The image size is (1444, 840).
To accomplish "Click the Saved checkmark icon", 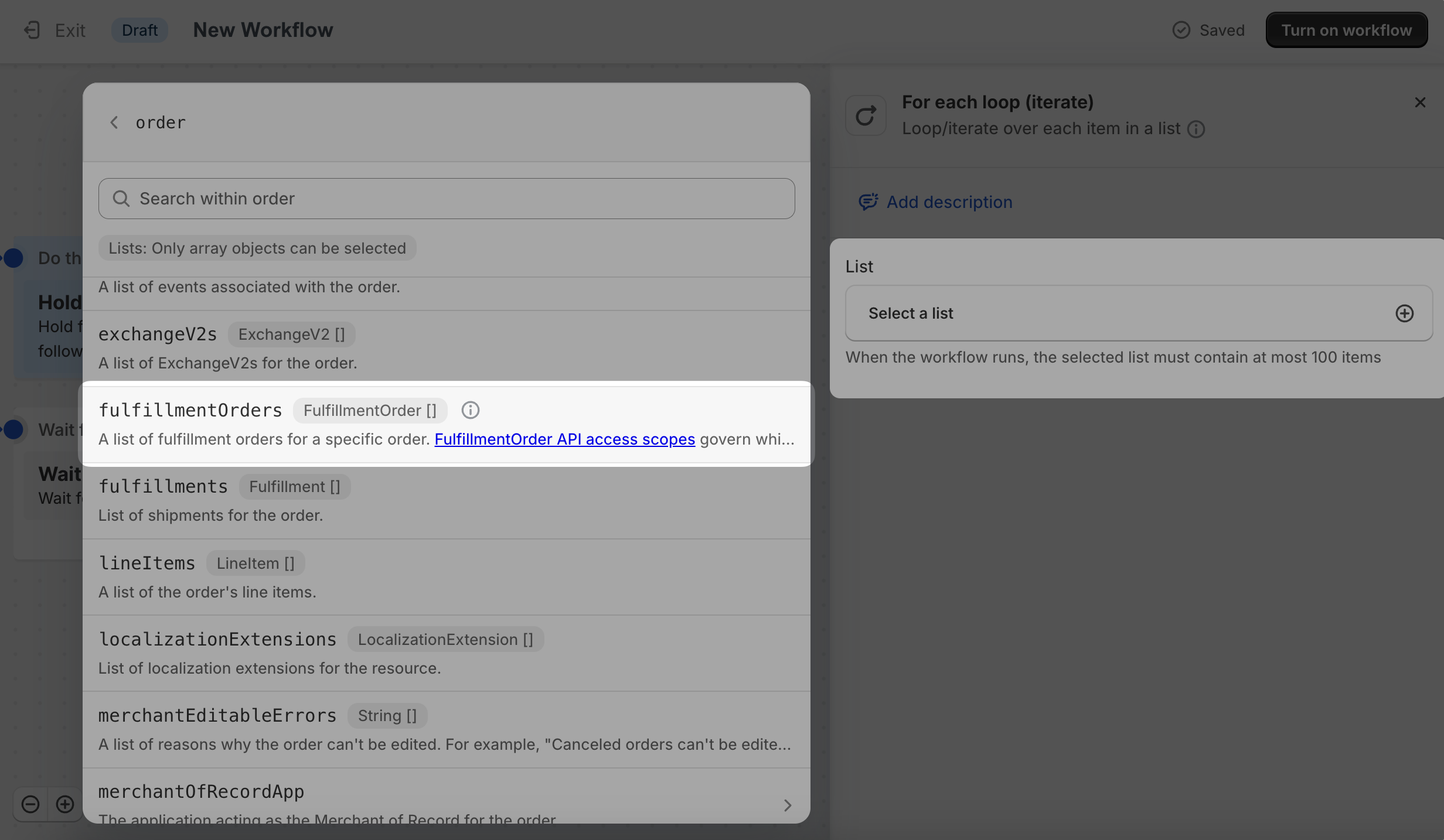I will (1181, 30).
